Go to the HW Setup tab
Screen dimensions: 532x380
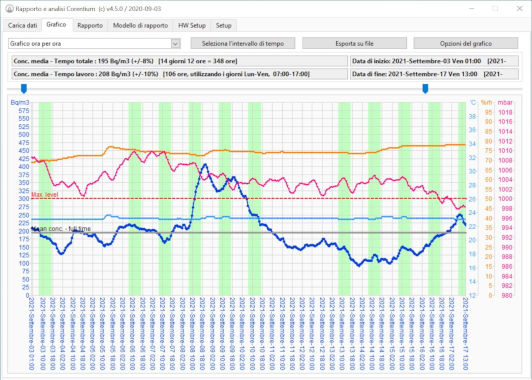tap(192, 25)
